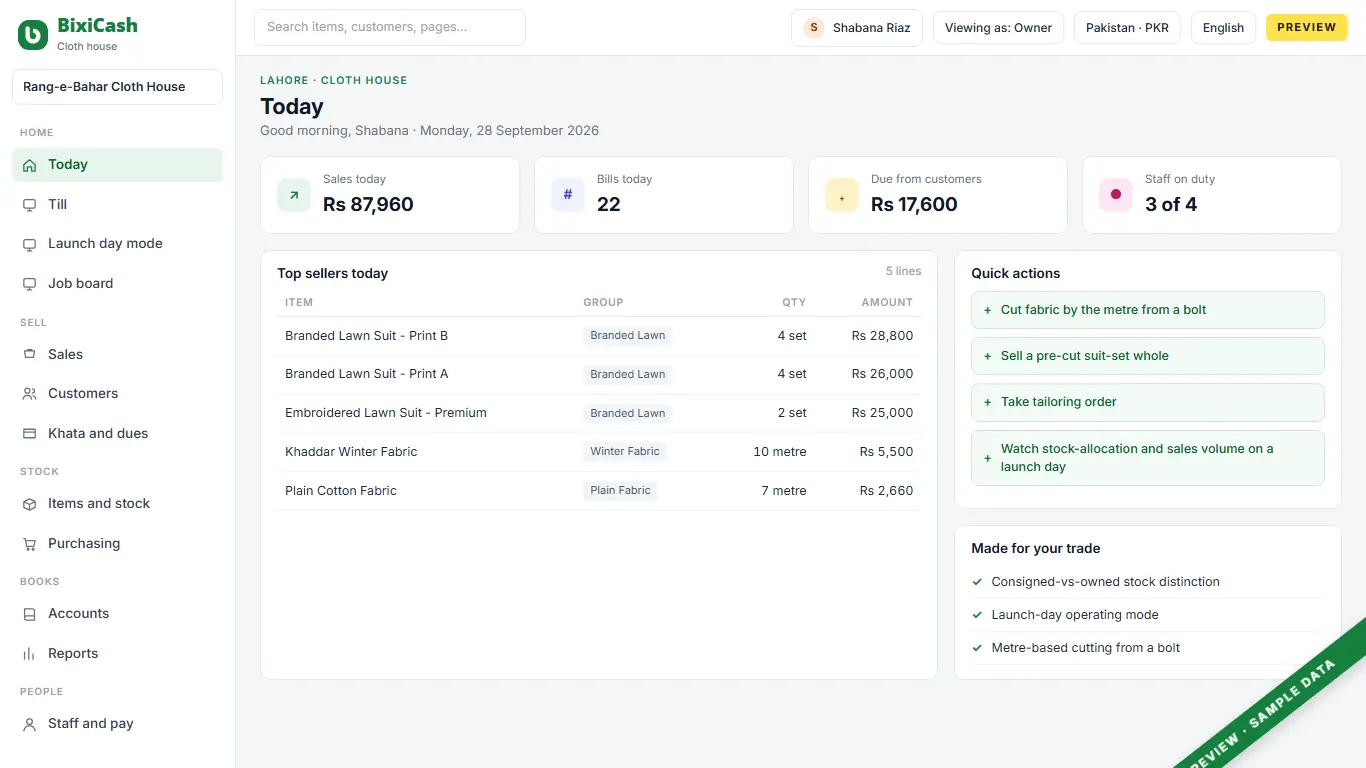
Task: Click the arrow icon on Sales today card
Action: tap(294, 195)
